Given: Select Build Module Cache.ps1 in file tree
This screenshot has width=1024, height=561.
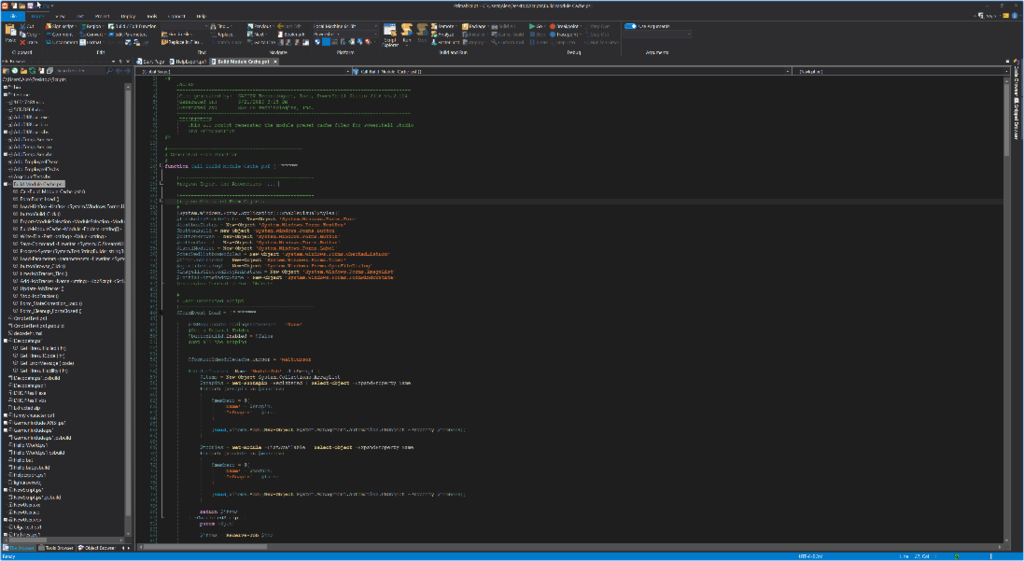Looking at the screenshot, I should [x=38, y=184].
